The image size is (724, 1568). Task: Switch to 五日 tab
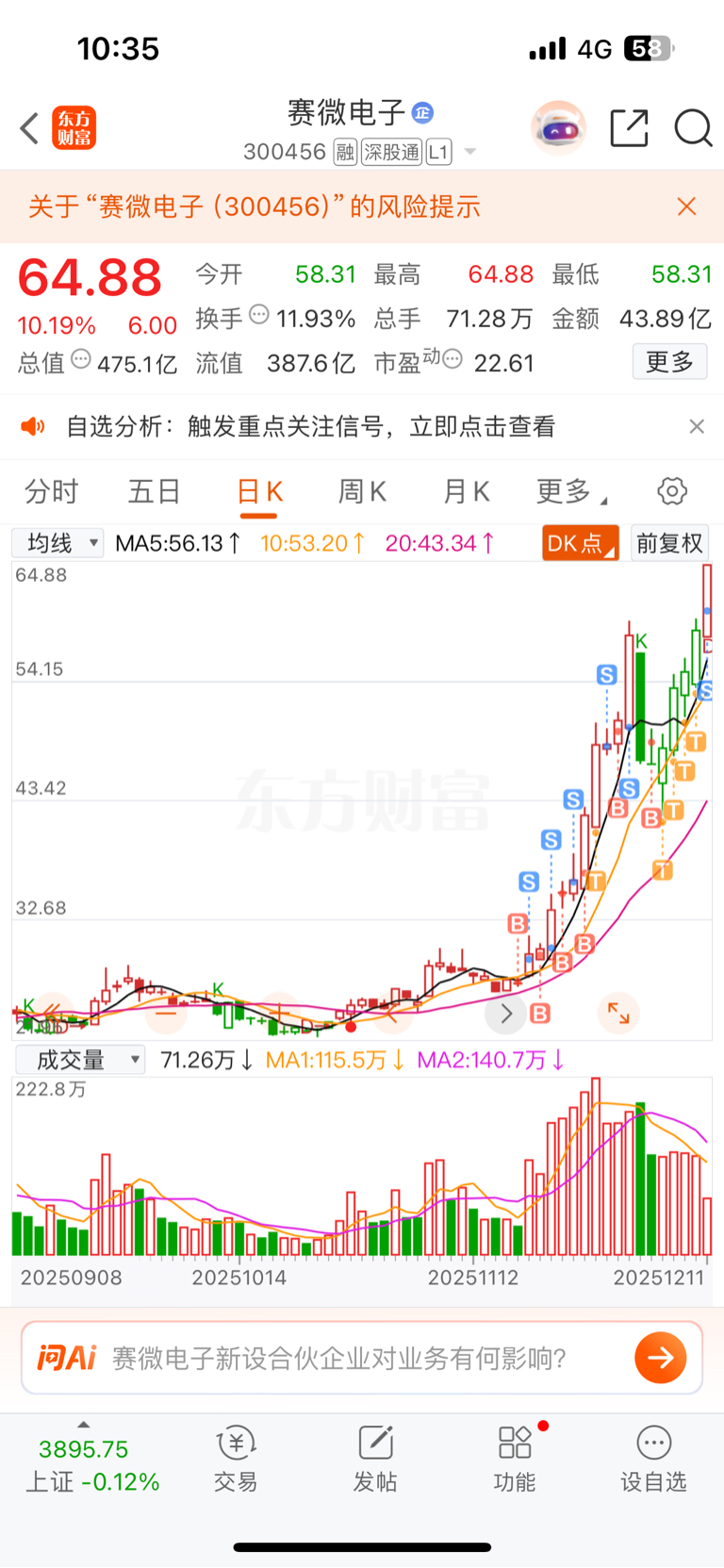(155, 491)
